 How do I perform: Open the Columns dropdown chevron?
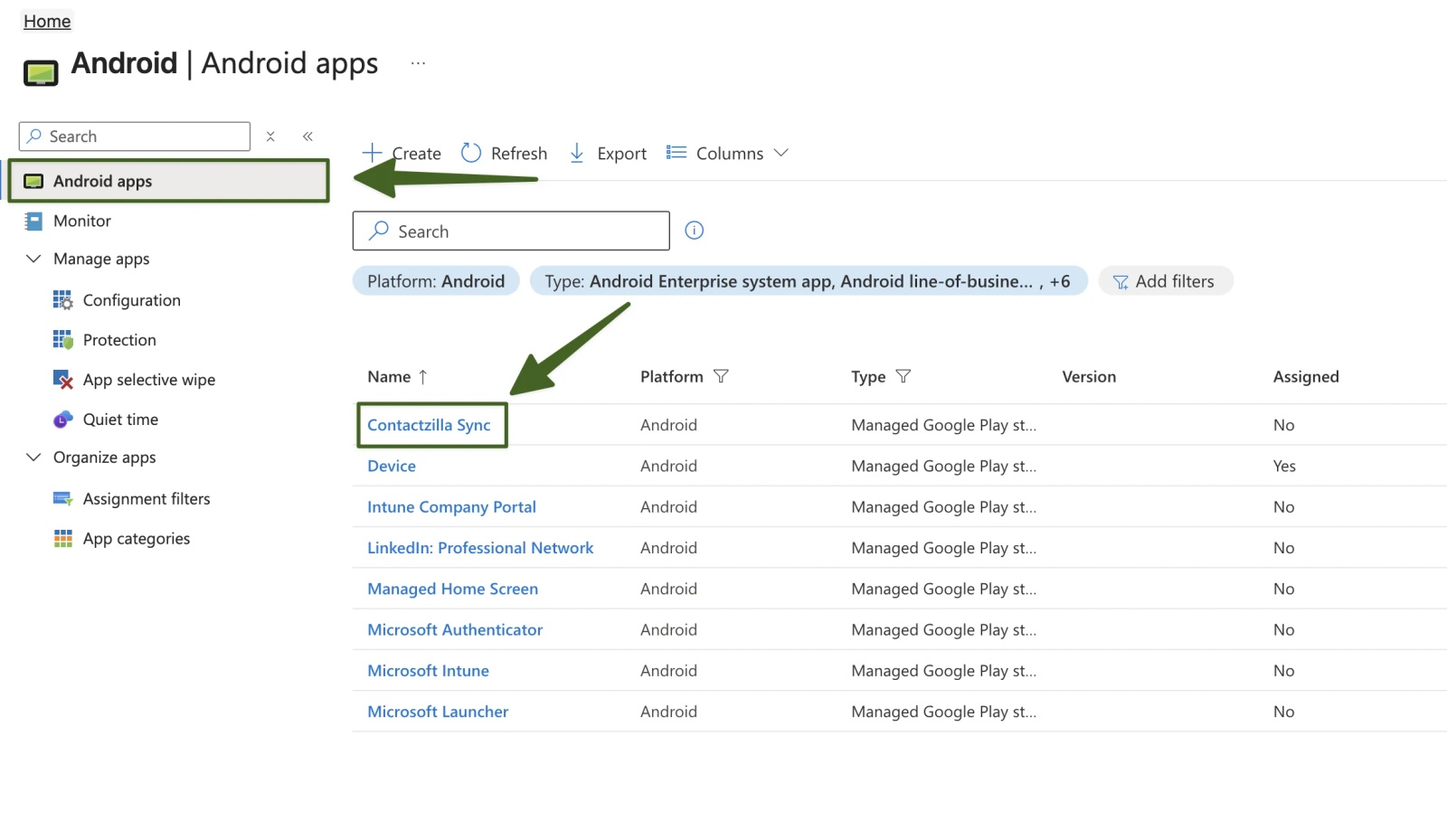781,153
